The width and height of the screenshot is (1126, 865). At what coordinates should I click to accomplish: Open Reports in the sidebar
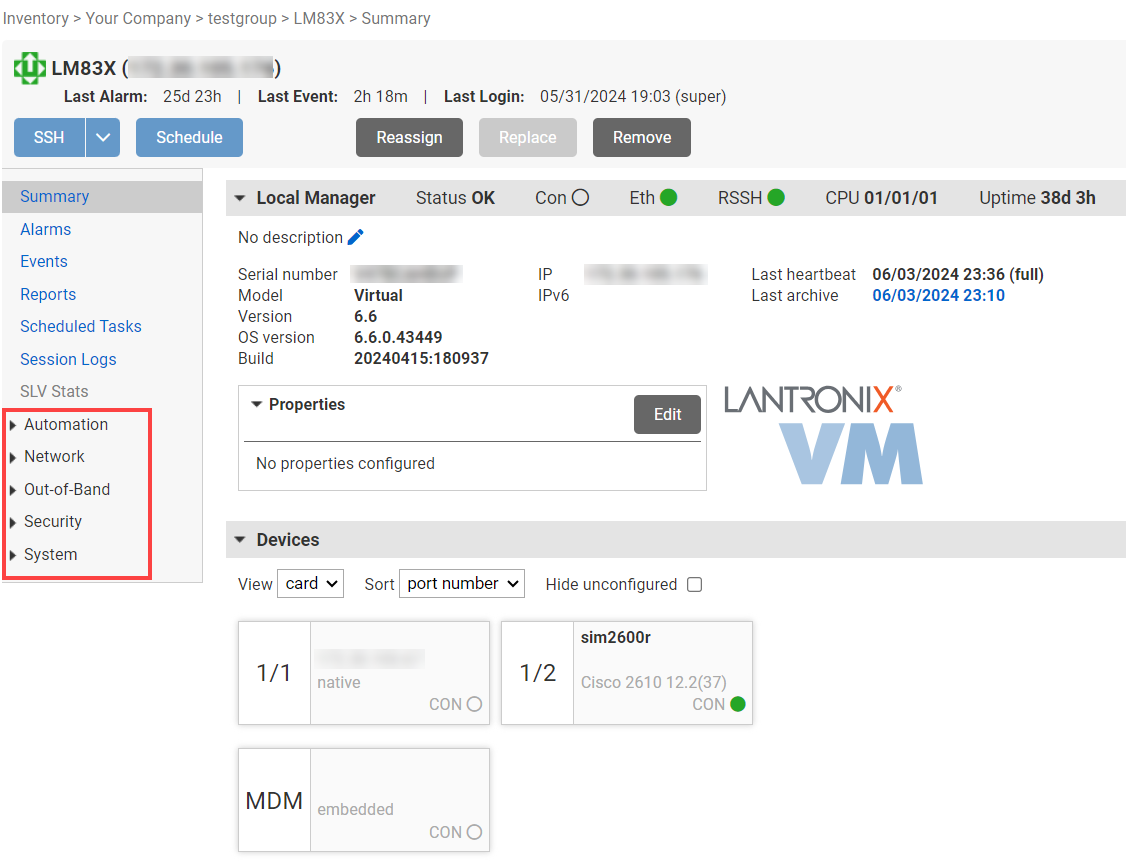point(48,294)
